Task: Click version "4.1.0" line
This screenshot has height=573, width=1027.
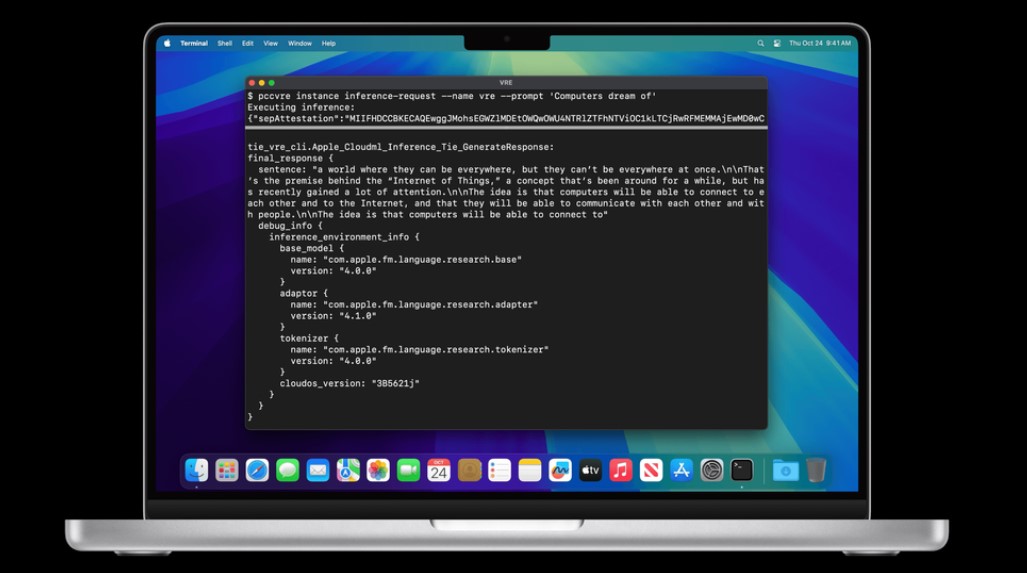Action: 333,316
